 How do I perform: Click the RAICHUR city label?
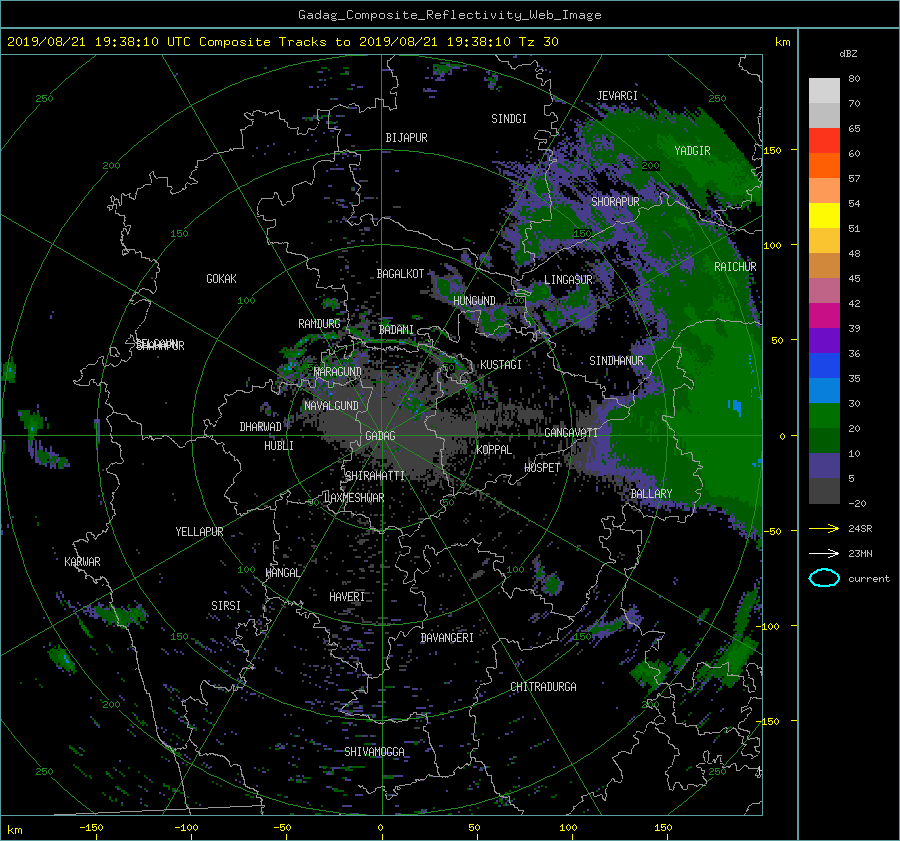pyautogui.click(x=735, y=267)
